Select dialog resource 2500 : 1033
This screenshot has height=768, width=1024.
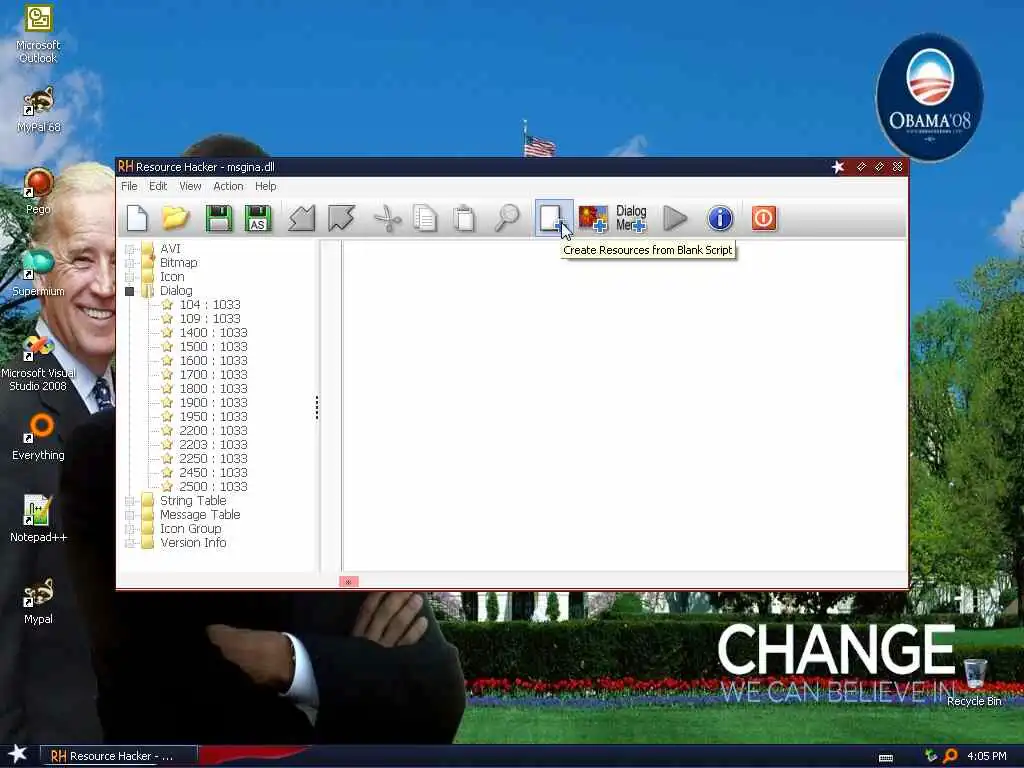tap(213, 487)
